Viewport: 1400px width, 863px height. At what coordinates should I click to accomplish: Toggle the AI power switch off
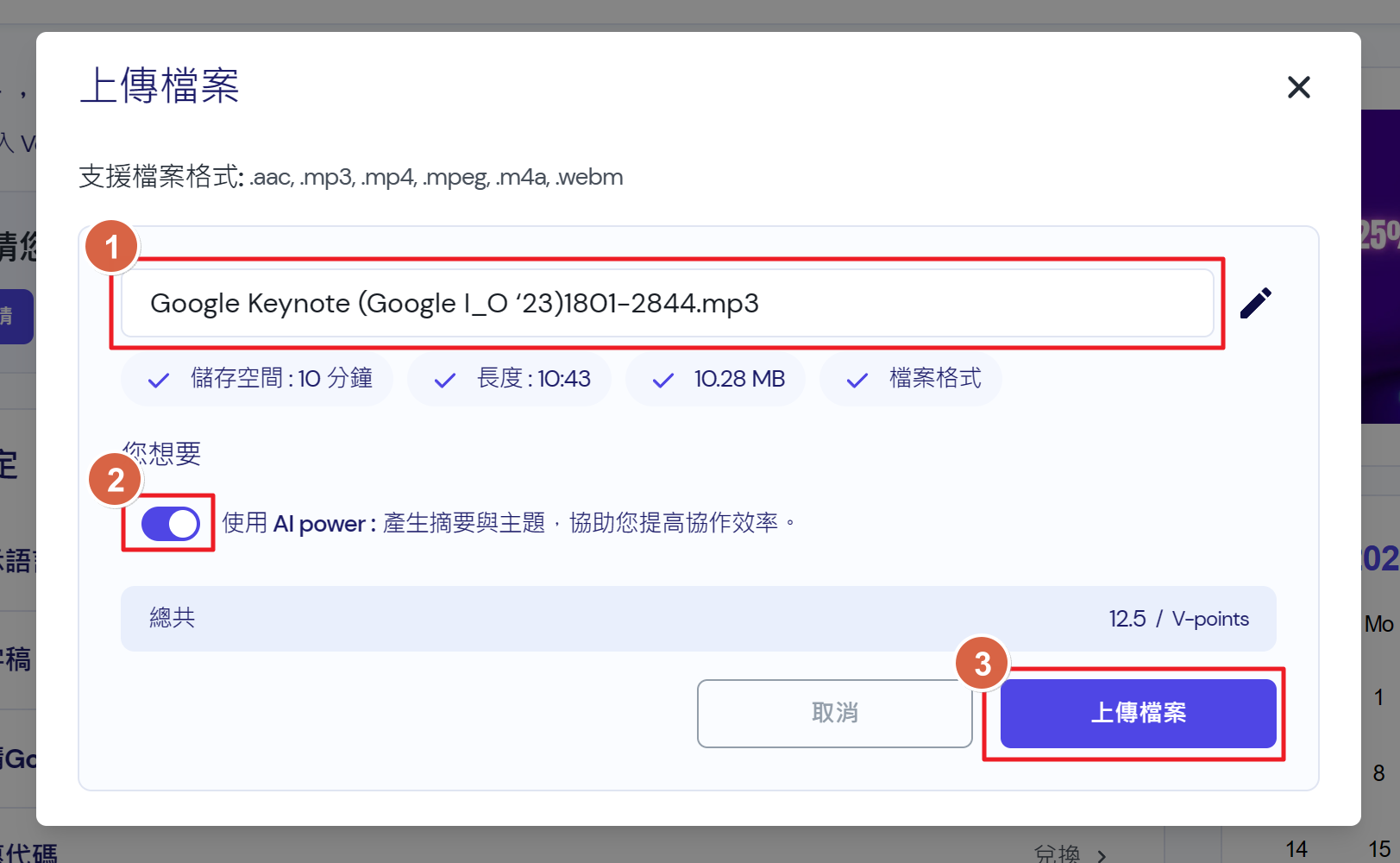(x=170, y=524)
